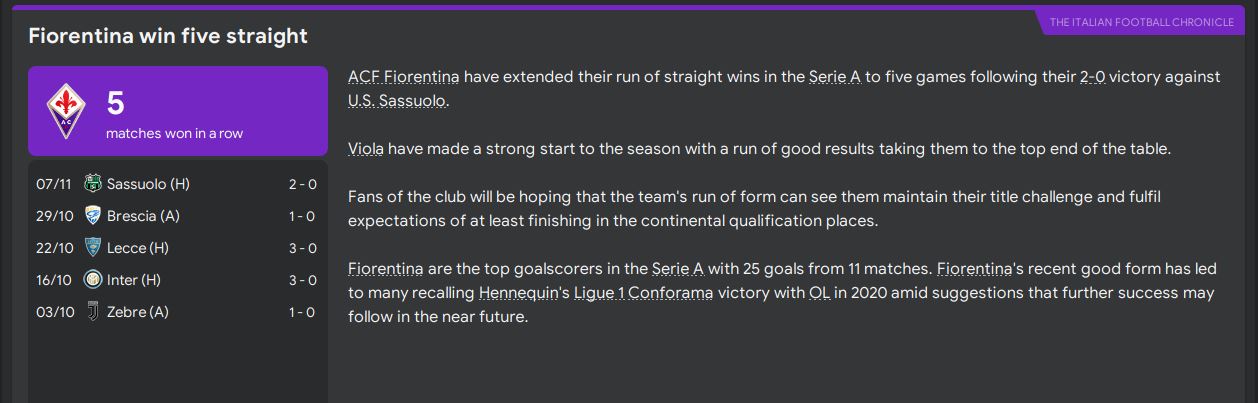View the 3-0 result against Lecce

tap(302, 248)
